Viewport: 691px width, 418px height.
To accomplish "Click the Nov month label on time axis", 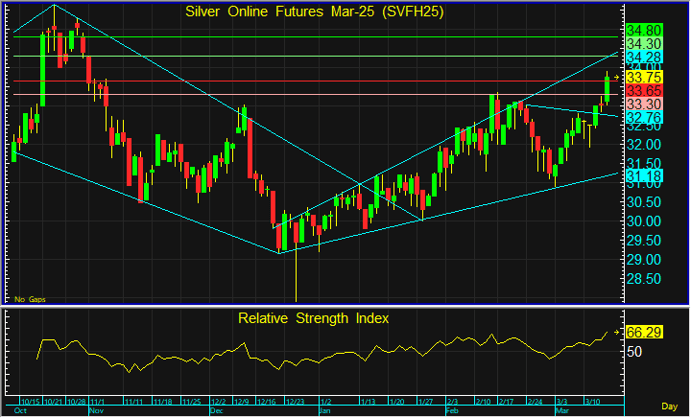I will pyautogui.click(x=97, y=411).
